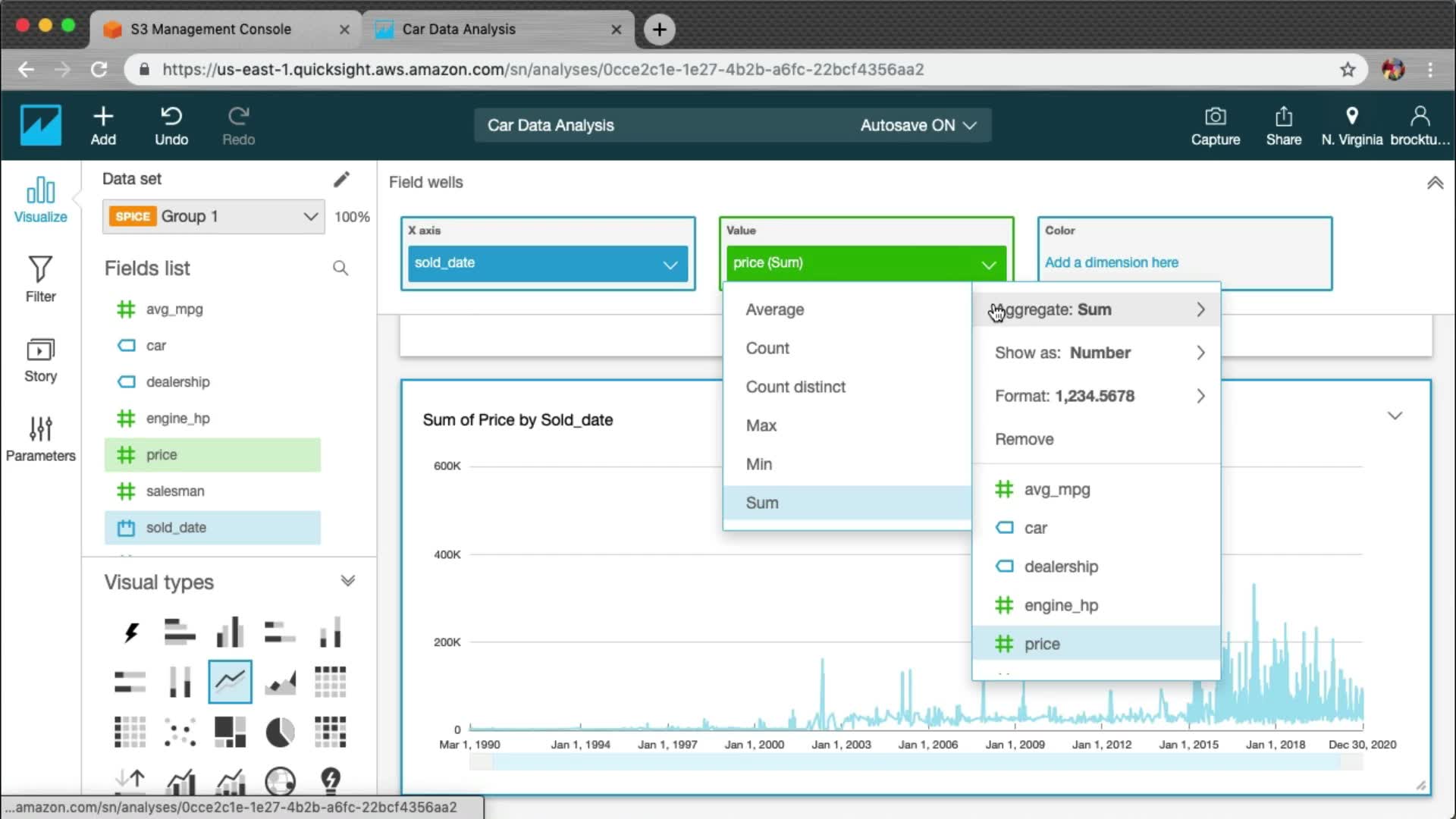Click the Capture camera icon
The height and width of the screenshot is (819, 1456).
1215,117
